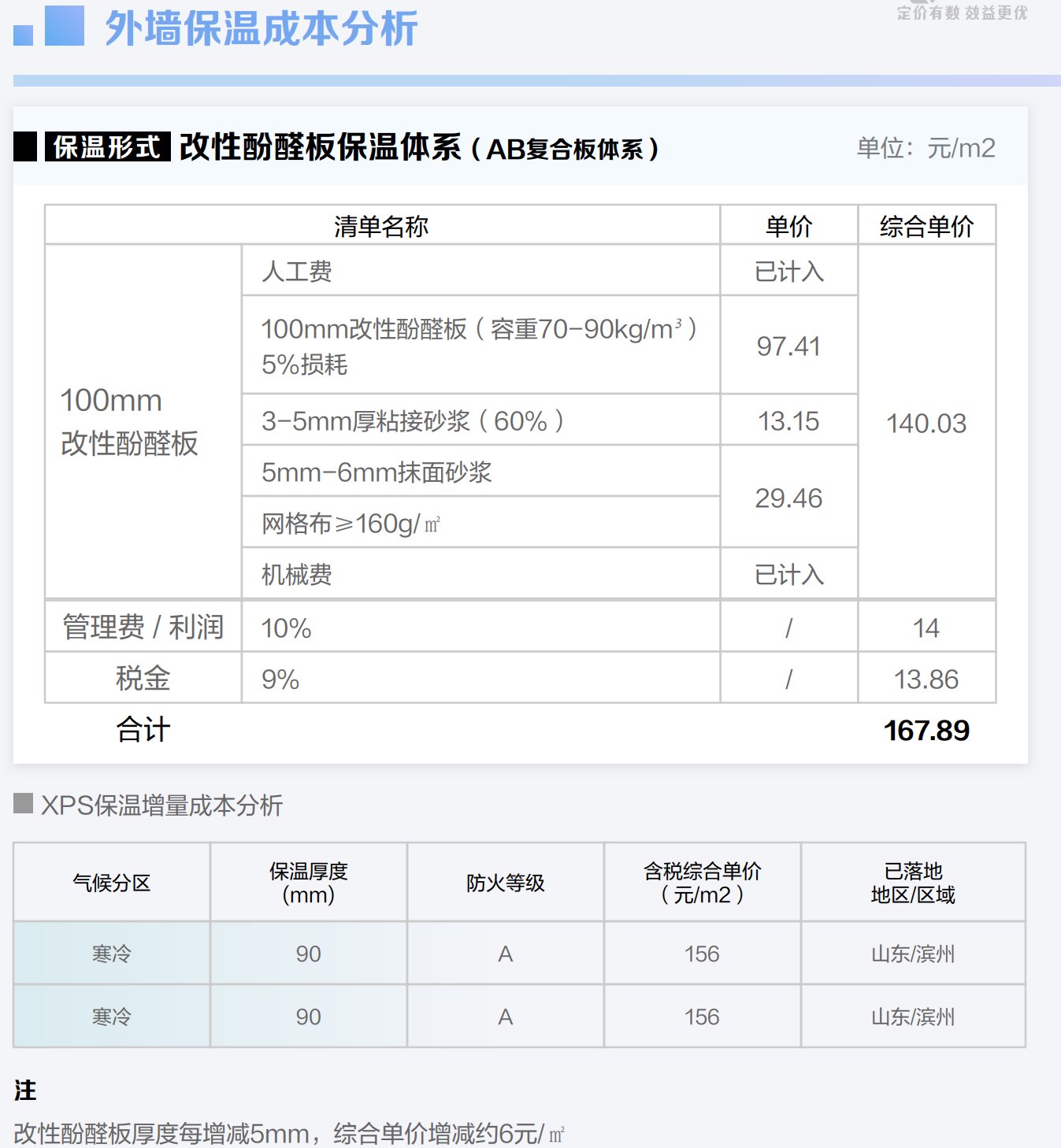
Task: Click the 气候分区 table header
Action: tap(111, 883)
